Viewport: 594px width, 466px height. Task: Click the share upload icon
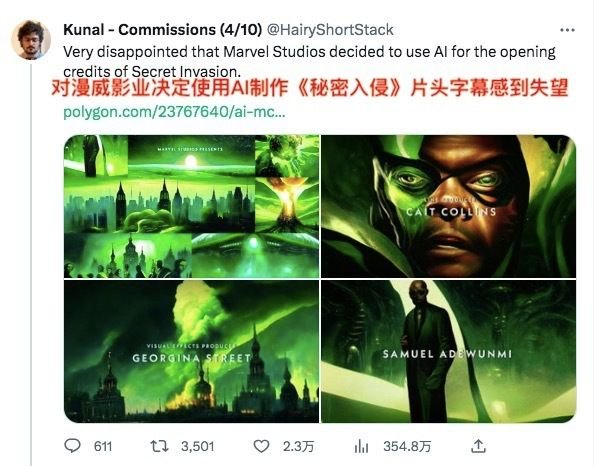(x=478, y=446)
